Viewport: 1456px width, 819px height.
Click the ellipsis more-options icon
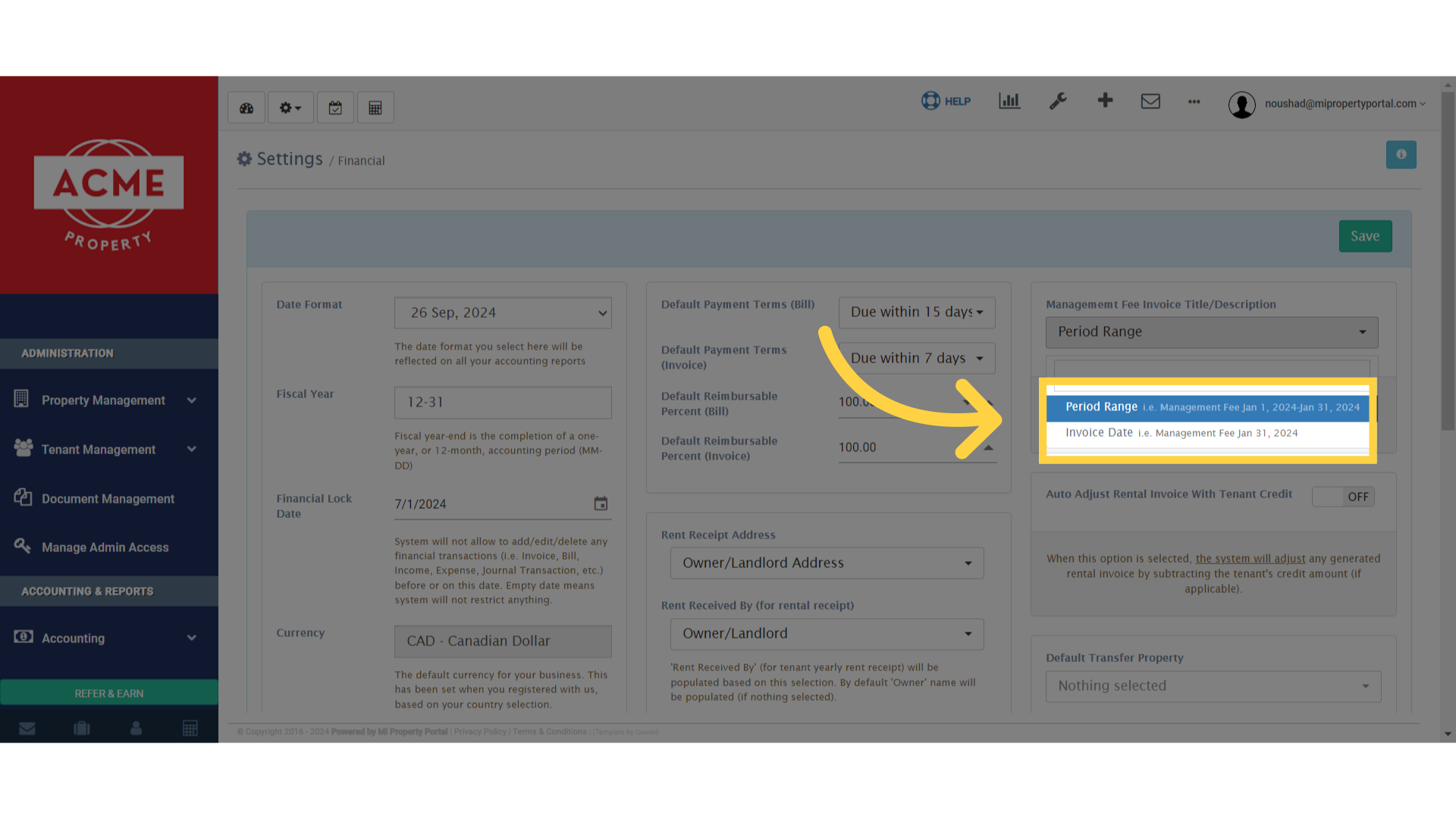[x=1194, y=102]
